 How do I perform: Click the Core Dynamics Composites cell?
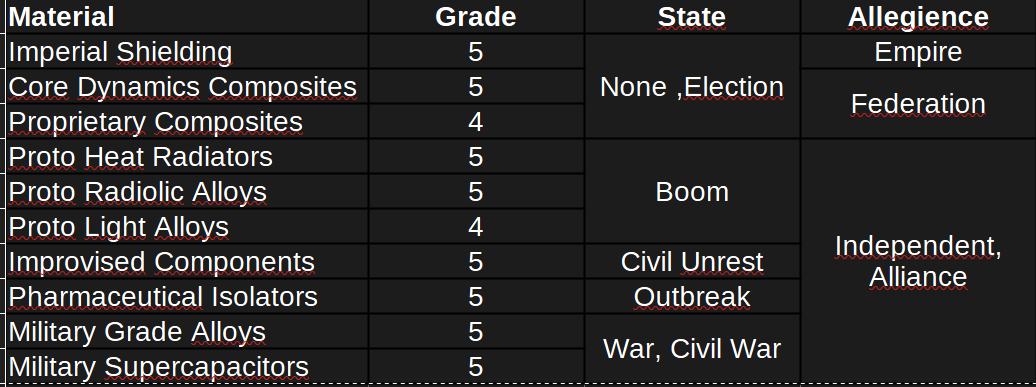pyautogui.click(x=187, y=87)
